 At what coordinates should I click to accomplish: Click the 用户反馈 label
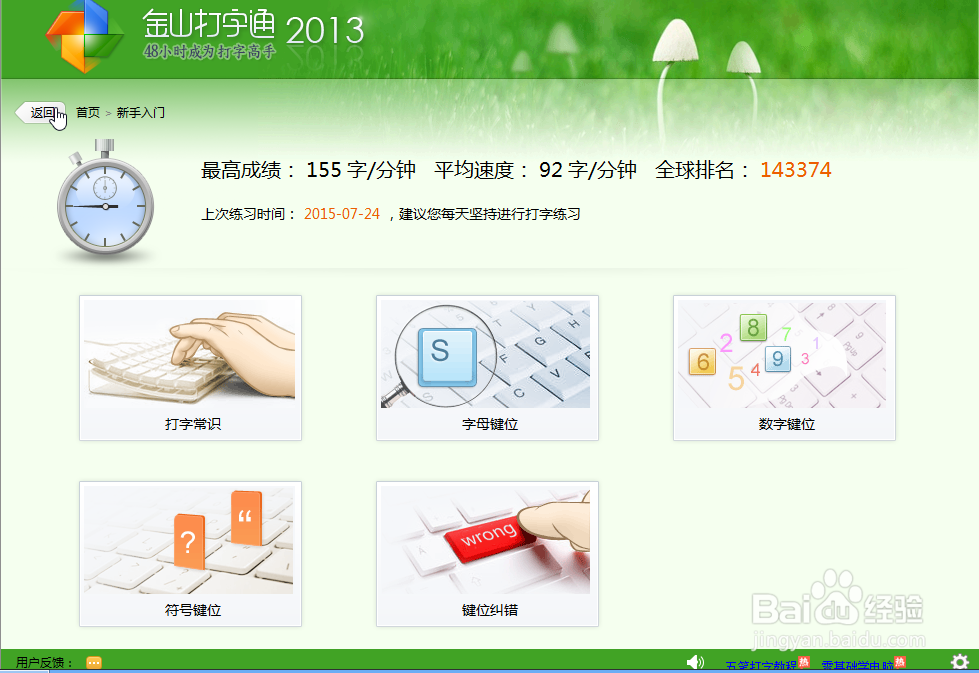(x=44, y=662)
